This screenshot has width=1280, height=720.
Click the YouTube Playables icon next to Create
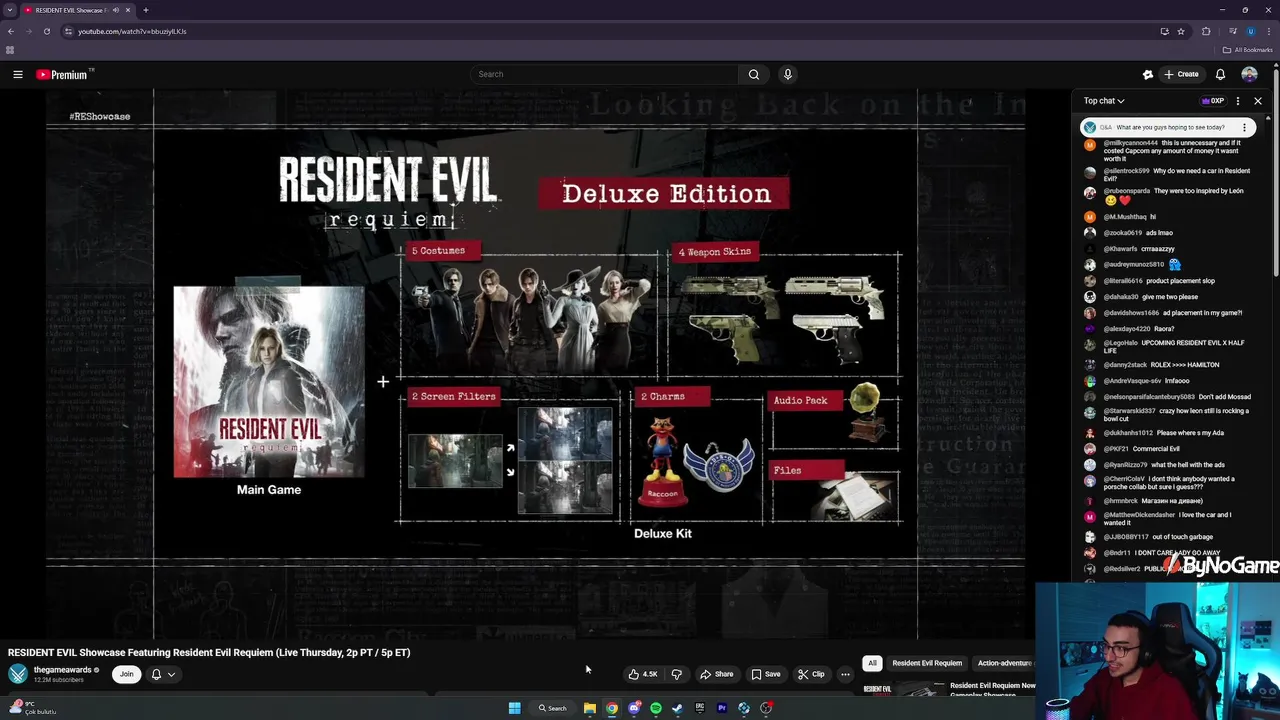pyautogui.click(x=1148, y=74)
